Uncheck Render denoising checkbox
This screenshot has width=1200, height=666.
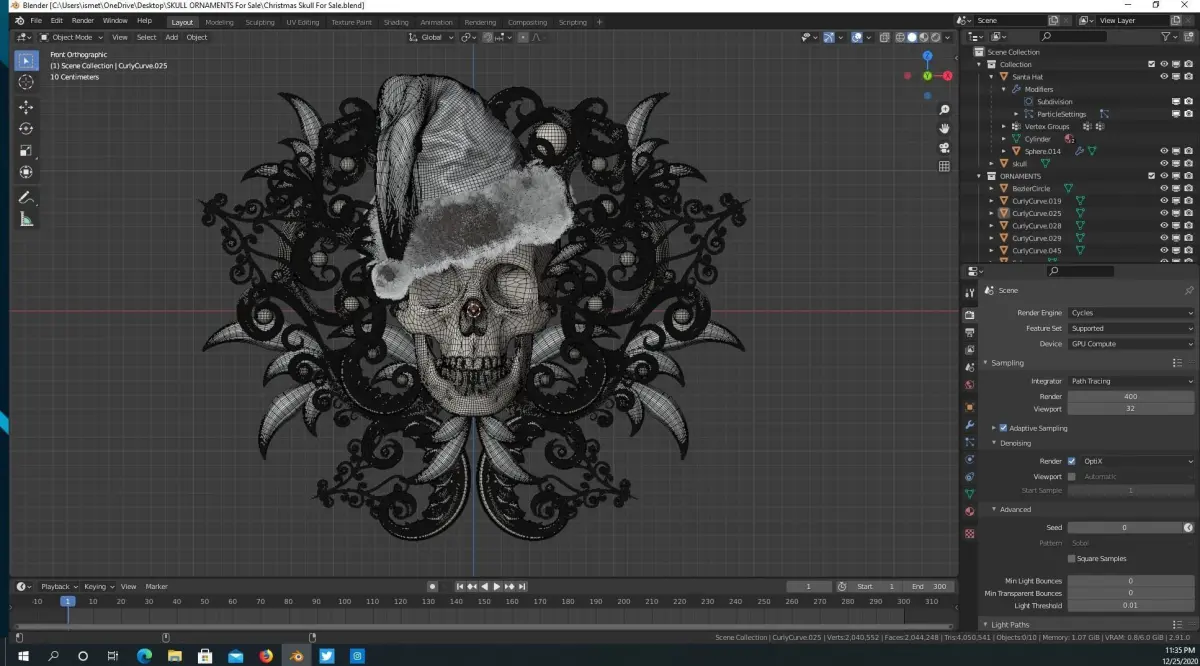point(1072,461)
